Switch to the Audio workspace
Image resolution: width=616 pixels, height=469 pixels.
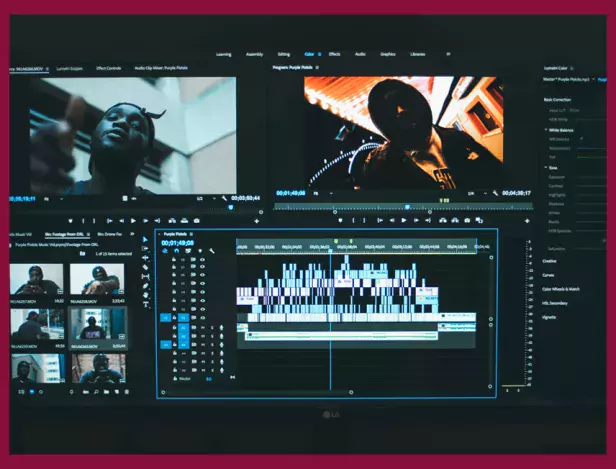(360, 54)
